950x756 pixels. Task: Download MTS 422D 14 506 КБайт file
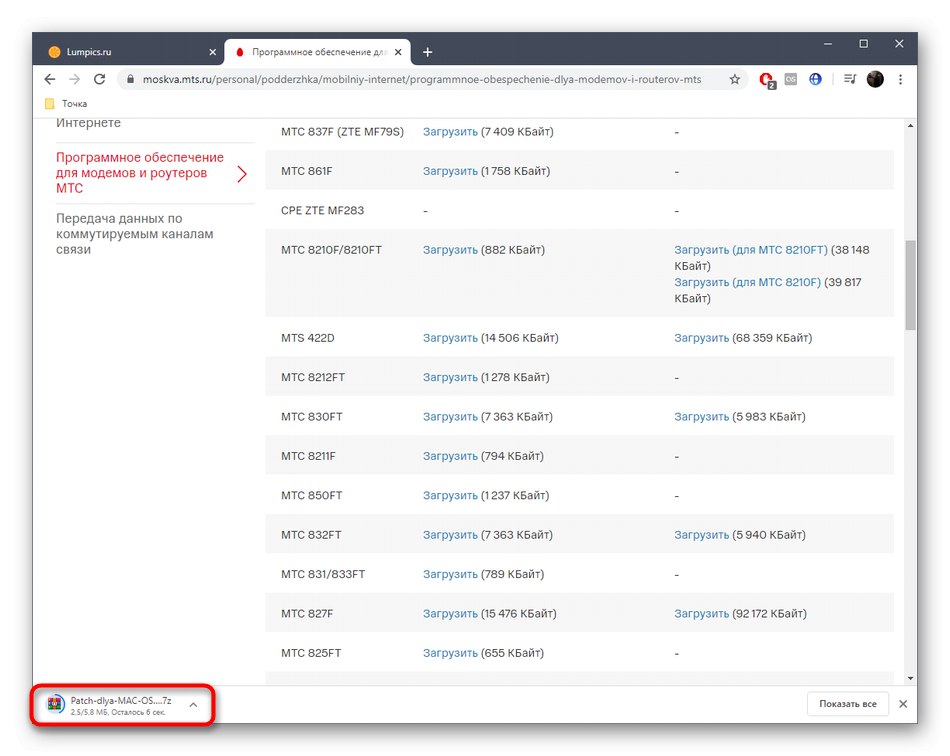pyautogui.click(x=450, y=338)
